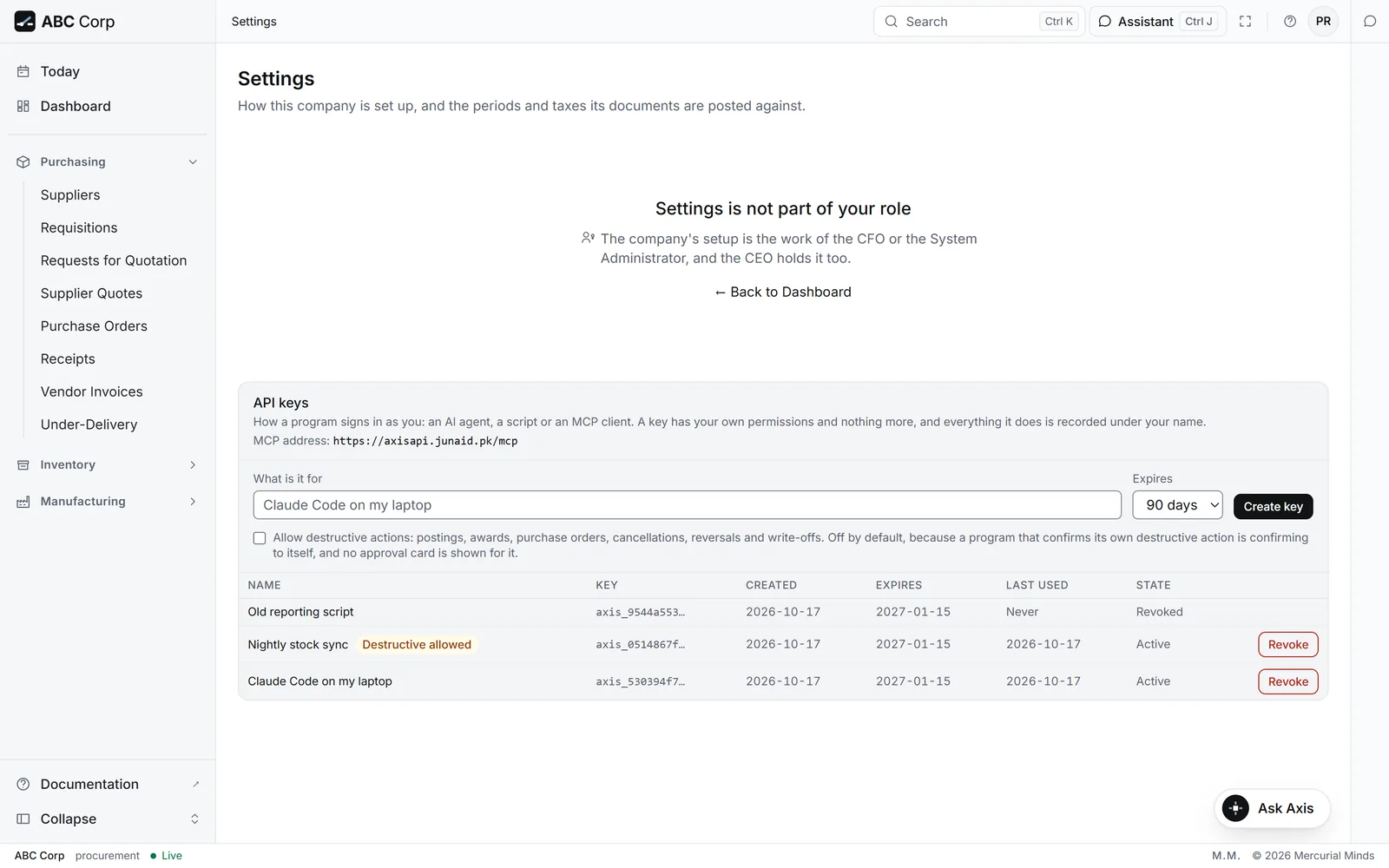1389x868 pixels.
Task: Revoke the Nightly stock sync key
Action: (1287, 645)
